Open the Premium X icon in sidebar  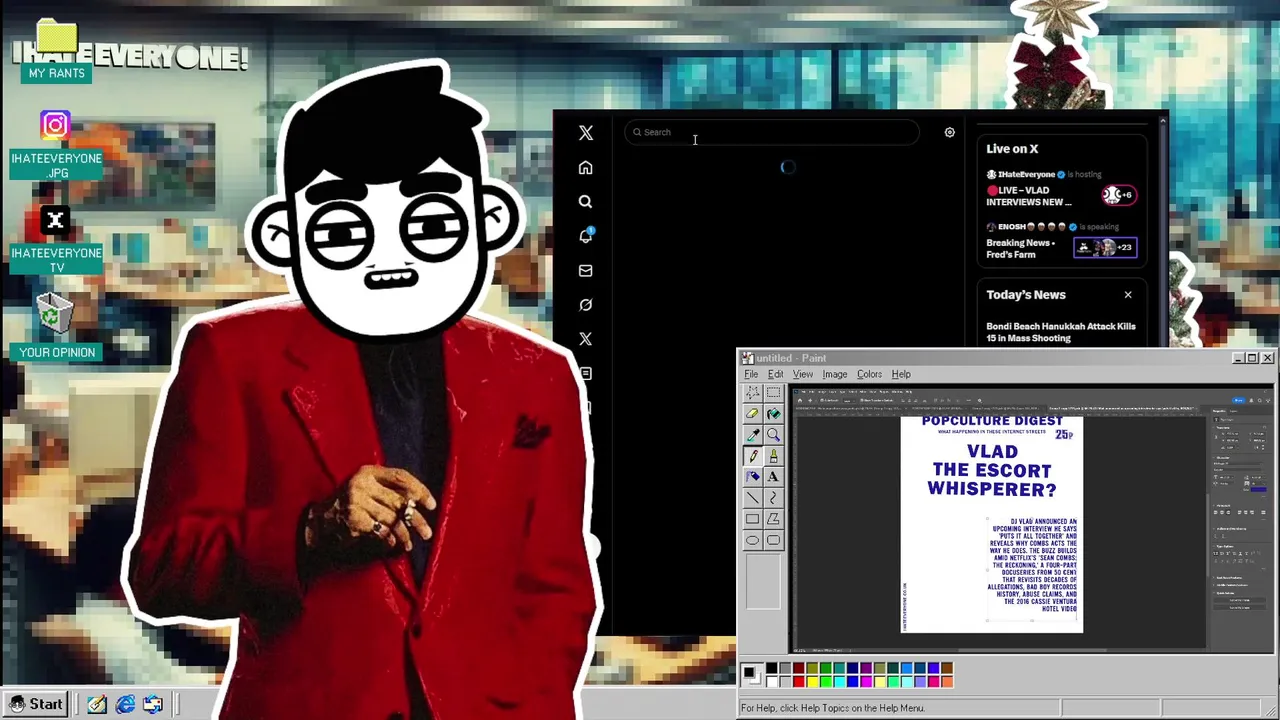coord(586,339)
